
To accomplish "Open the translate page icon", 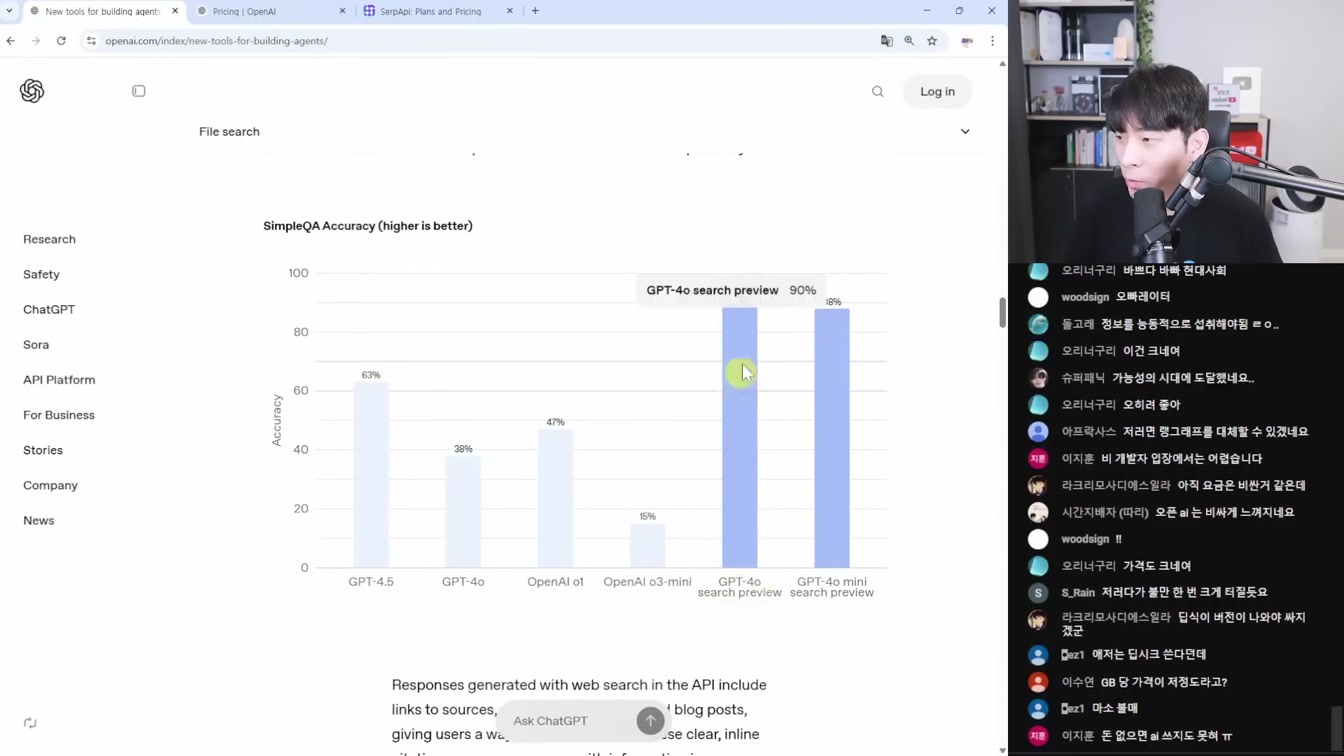I will pos(886,41).
